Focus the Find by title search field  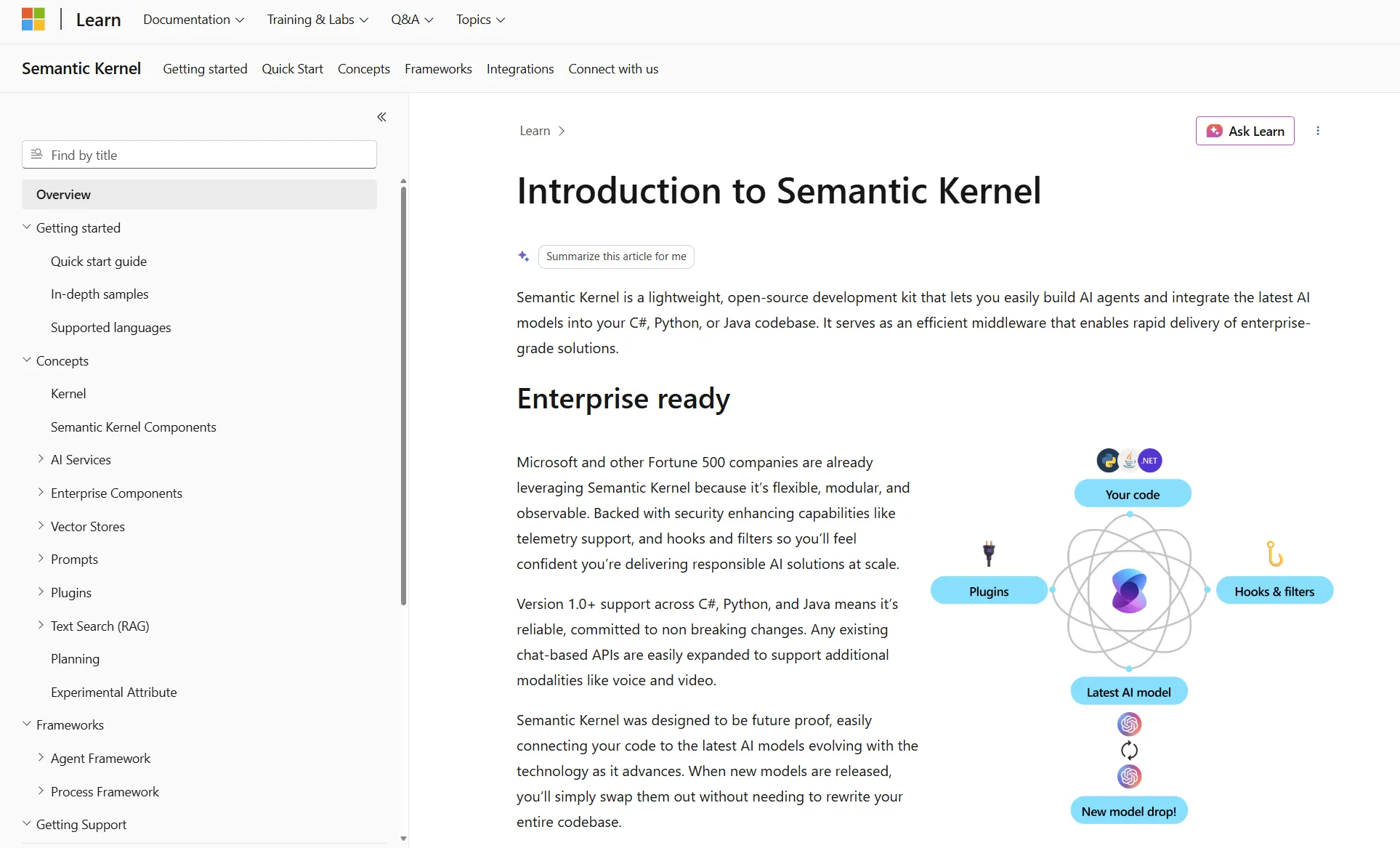pyautogui.click(x=199, y=155)
